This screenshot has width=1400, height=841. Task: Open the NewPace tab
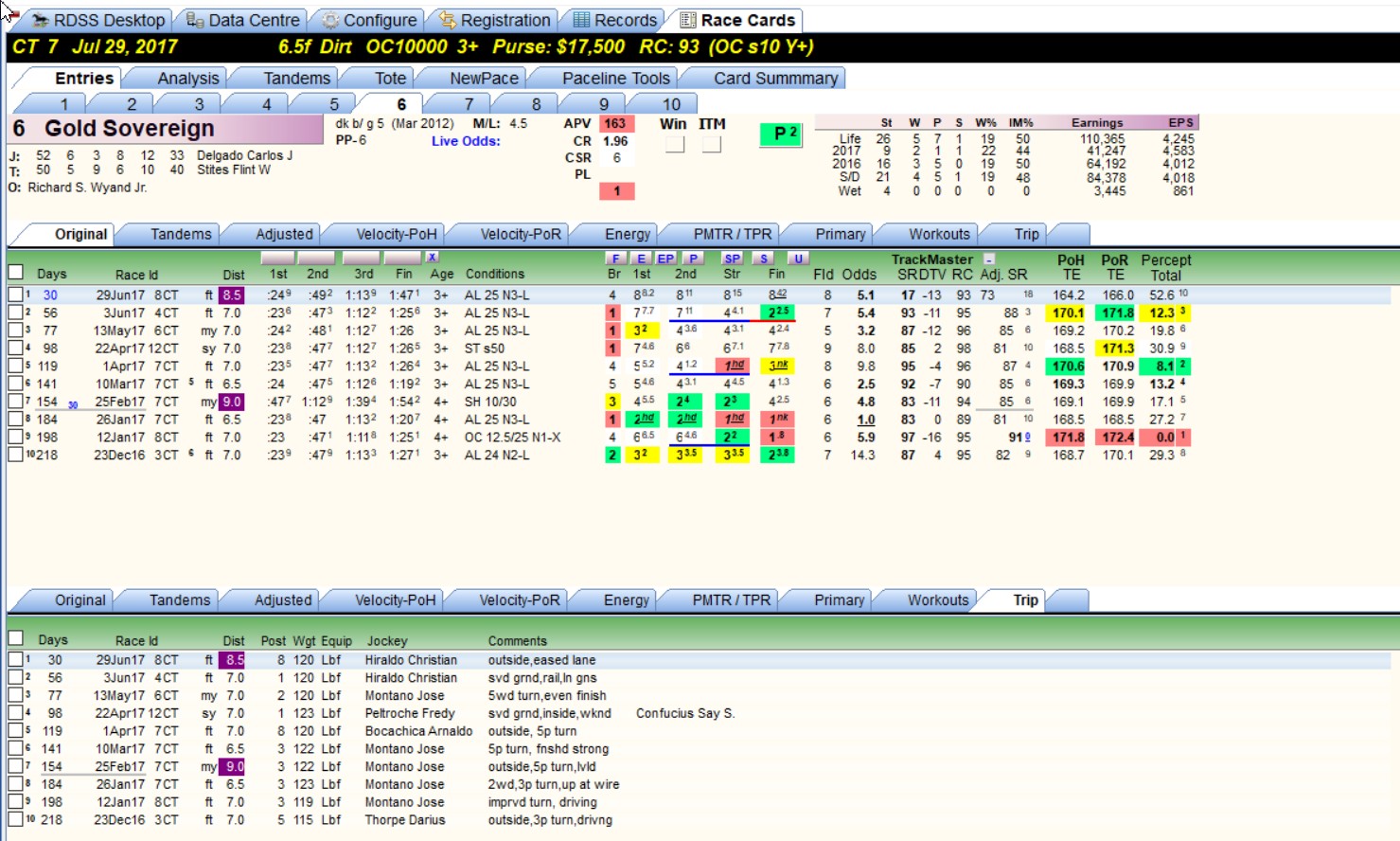tap(484, 79)
